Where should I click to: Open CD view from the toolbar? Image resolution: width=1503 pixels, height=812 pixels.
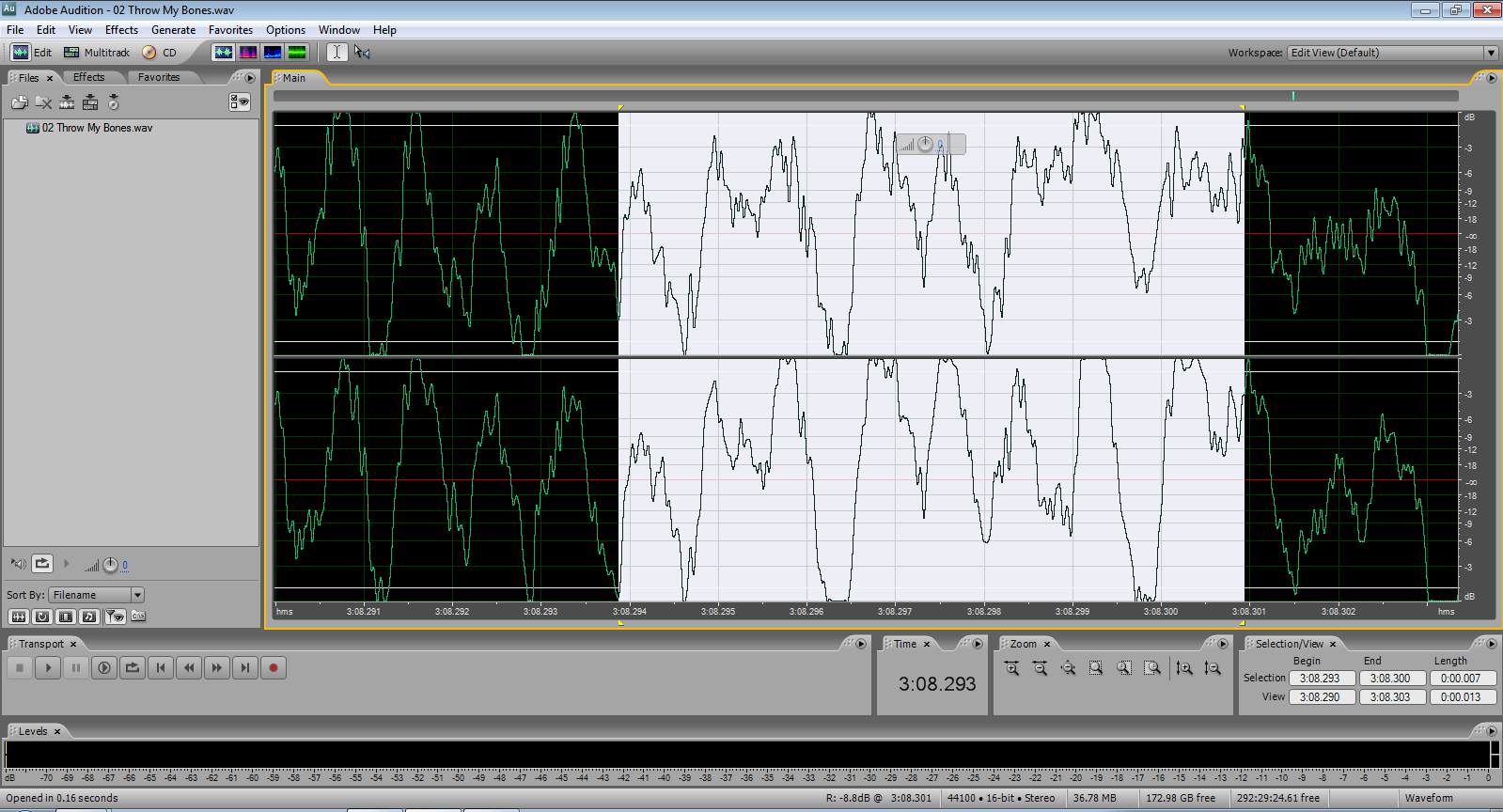[x=159, y=53]
